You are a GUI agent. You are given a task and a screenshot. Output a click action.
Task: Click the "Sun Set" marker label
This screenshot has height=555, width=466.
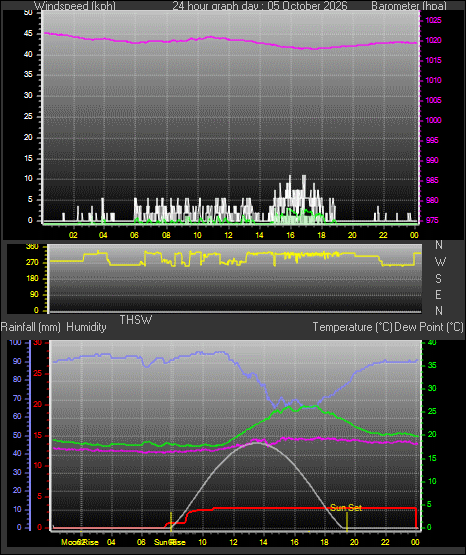coord(346,508)
